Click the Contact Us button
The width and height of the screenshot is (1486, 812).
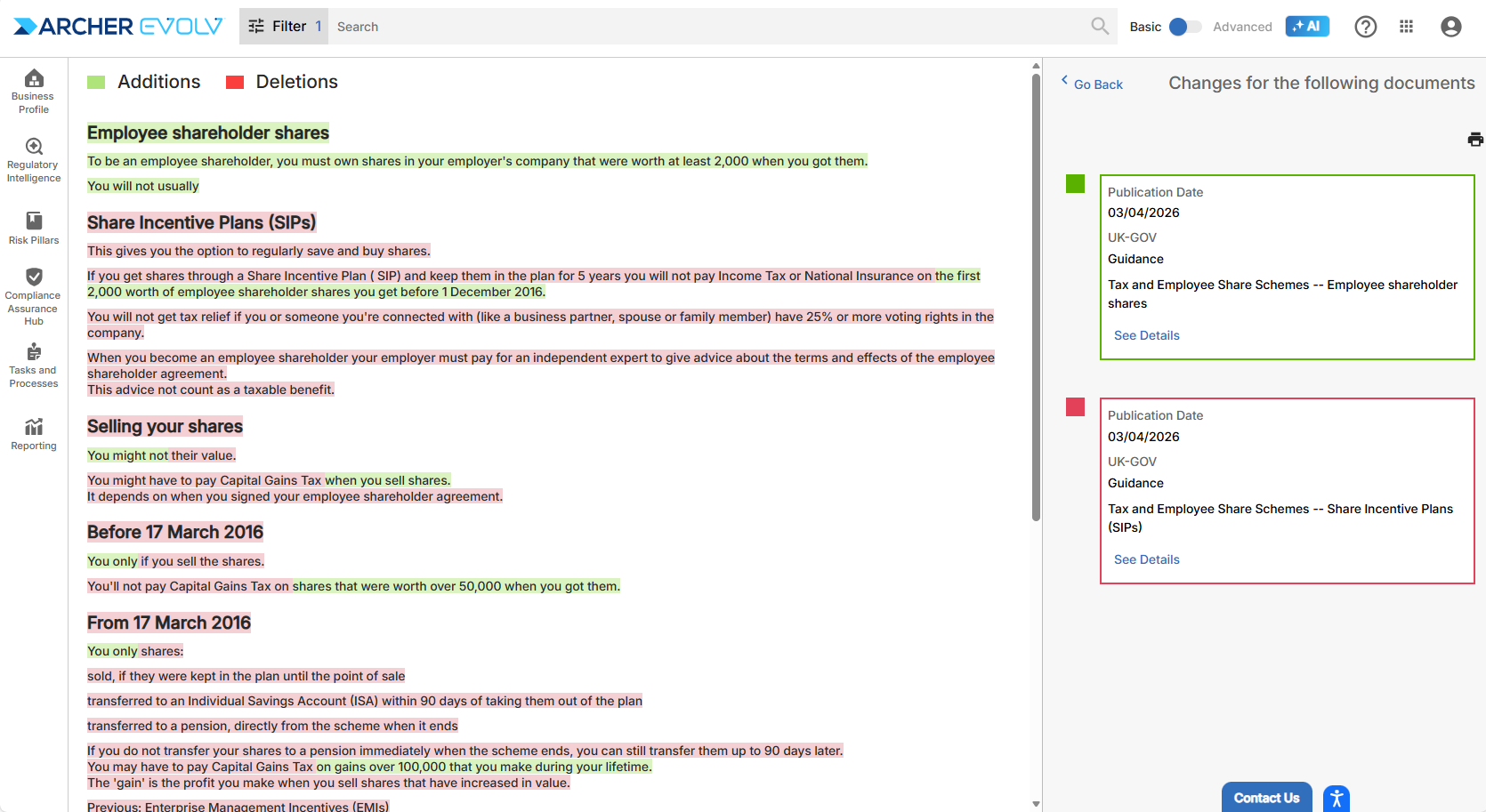click(1265, 798)
